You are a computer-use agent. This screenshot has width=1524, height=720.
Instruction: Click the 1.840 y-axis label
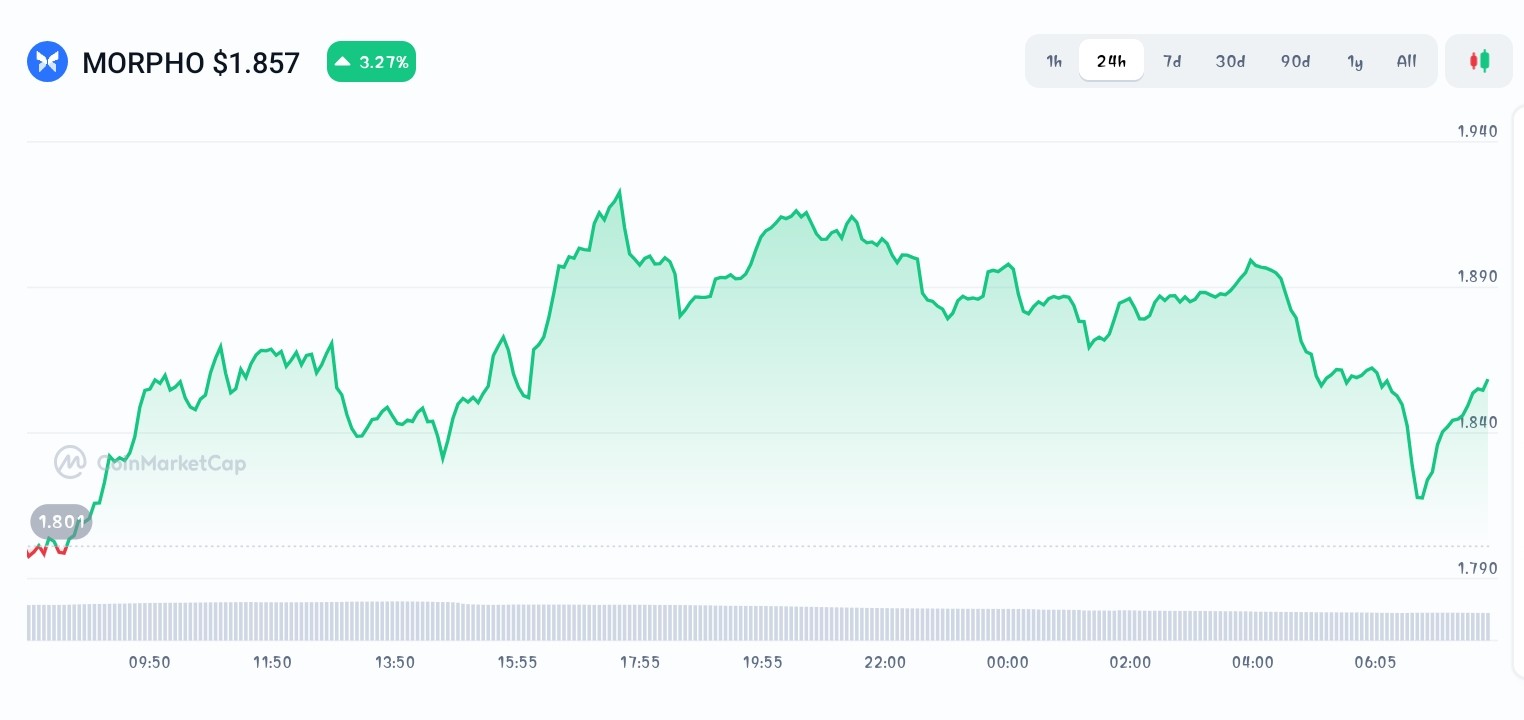tap(1477, 422)
